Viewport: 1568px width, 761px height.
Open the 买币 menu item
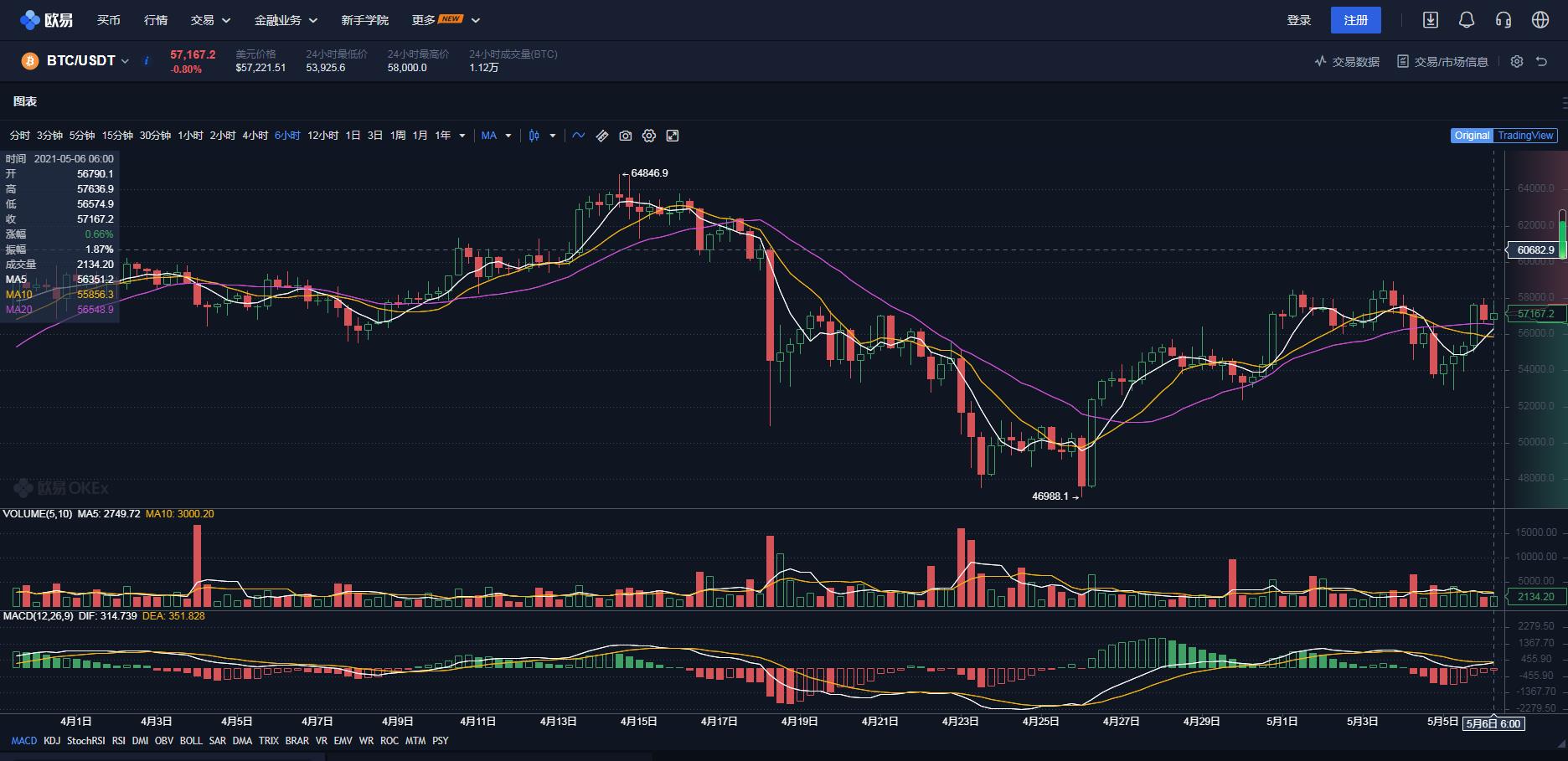[109, 20]
